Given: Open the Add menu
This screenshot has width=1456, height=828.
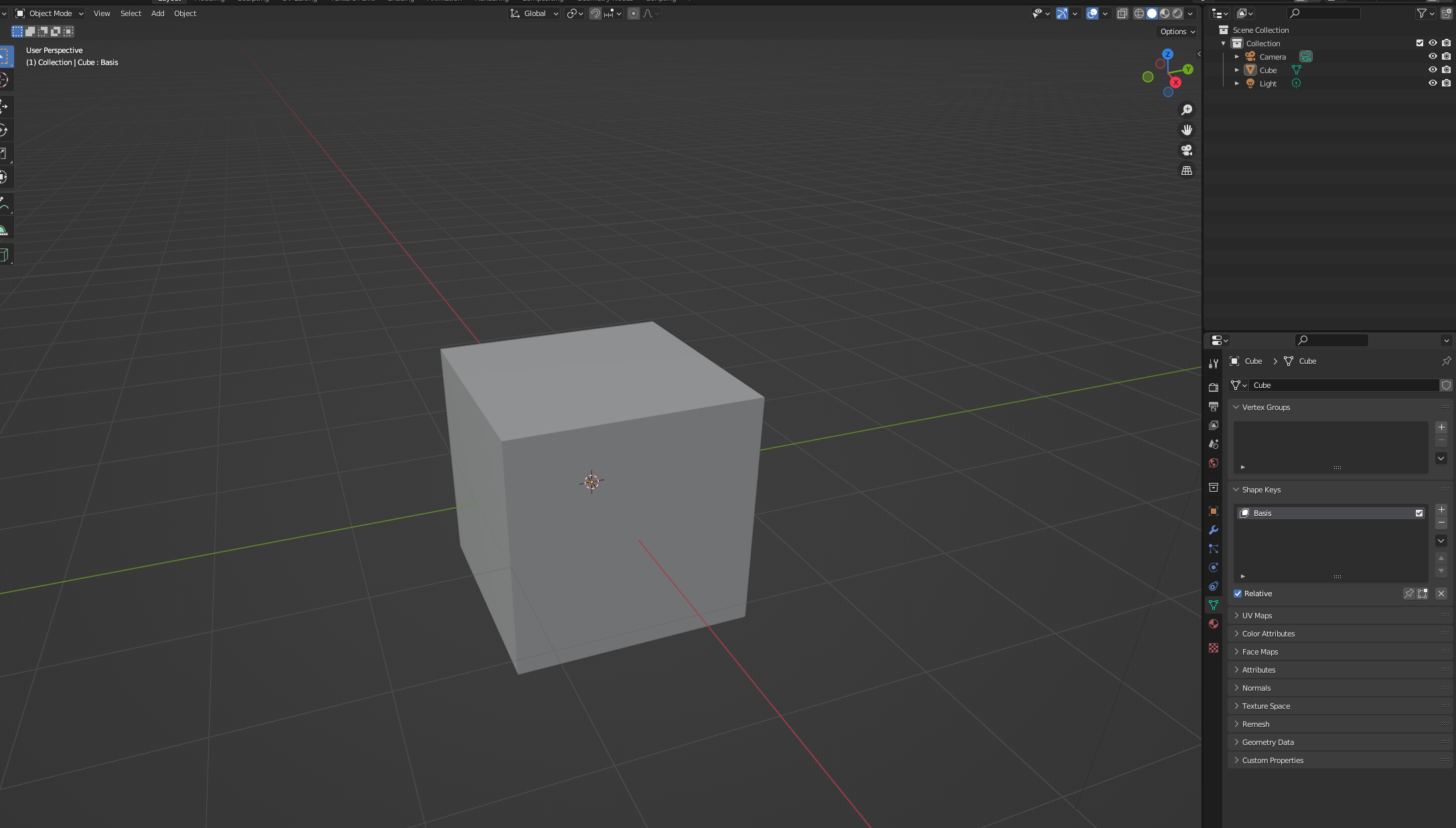Looking at the screenshot, I should pos(157,13).
